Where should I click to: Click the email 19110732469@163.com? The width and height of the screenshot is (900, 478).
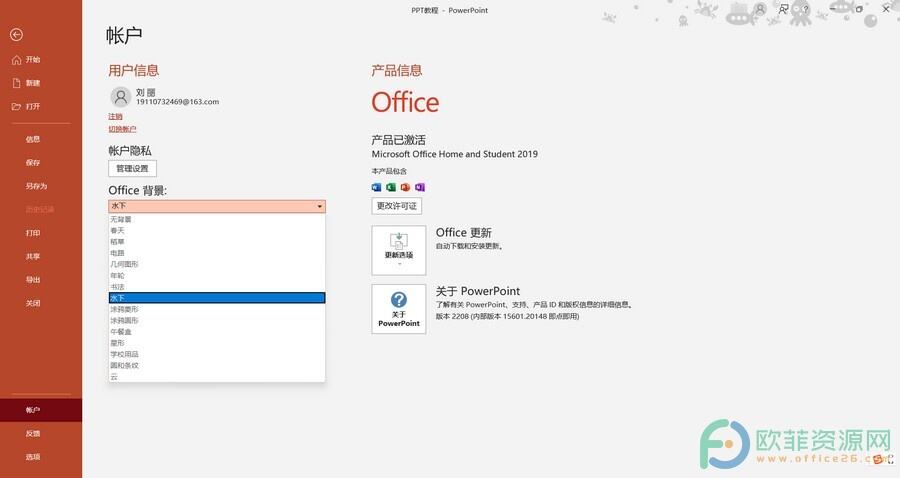click(x=177, y=102)
